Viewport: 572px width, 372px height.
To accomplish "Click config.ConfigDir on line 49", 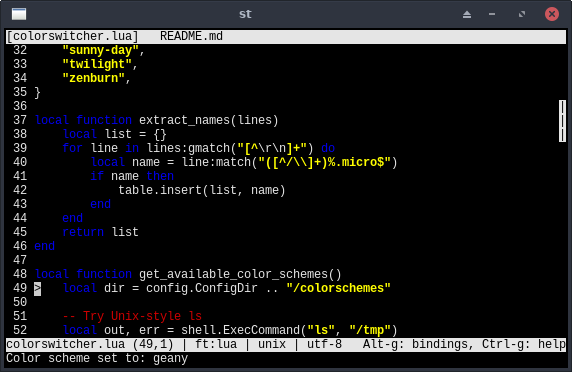I will tap(202, 288).
